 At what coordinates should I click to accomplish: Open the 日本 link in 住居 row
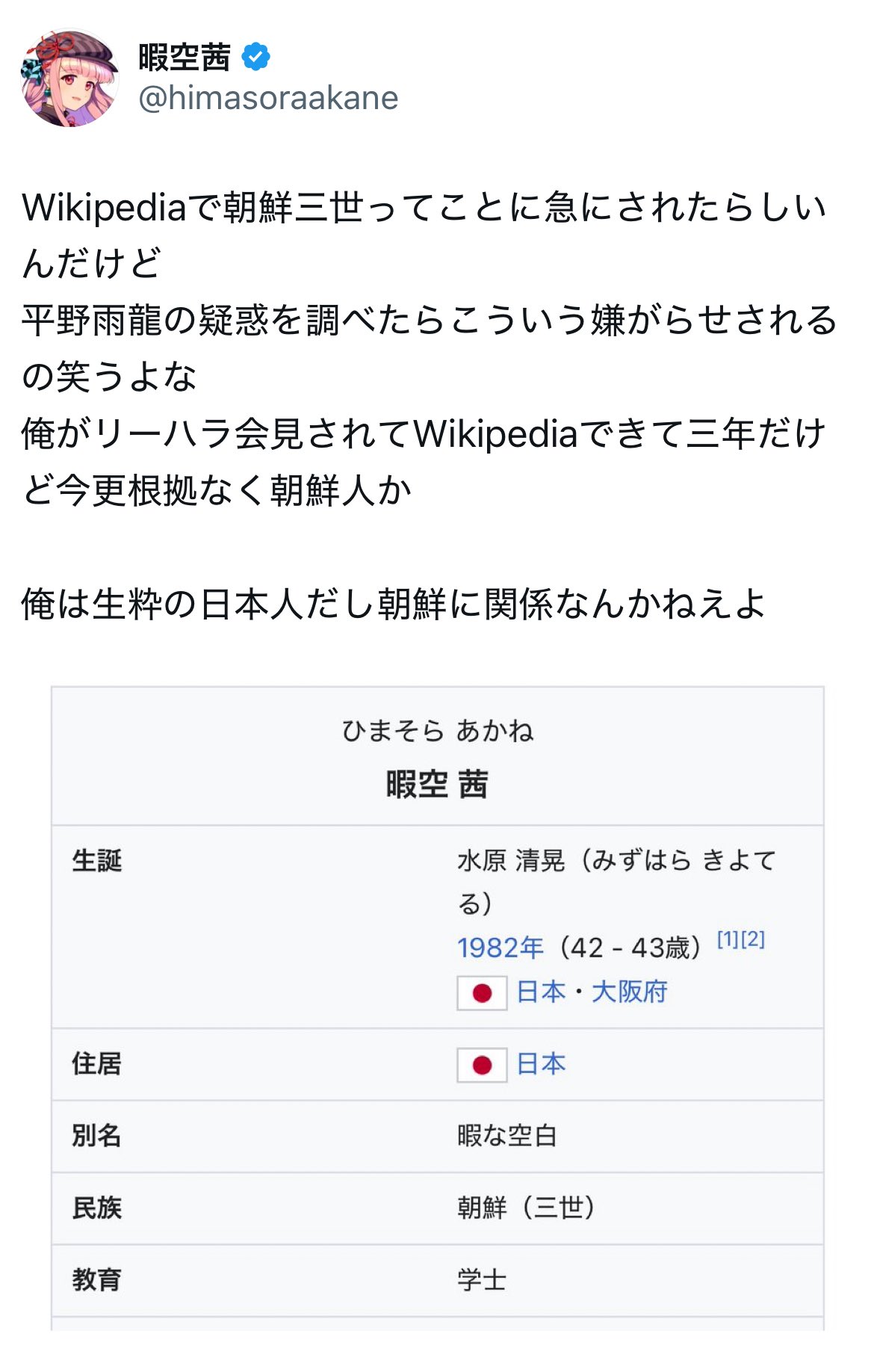coord(541,1063)
